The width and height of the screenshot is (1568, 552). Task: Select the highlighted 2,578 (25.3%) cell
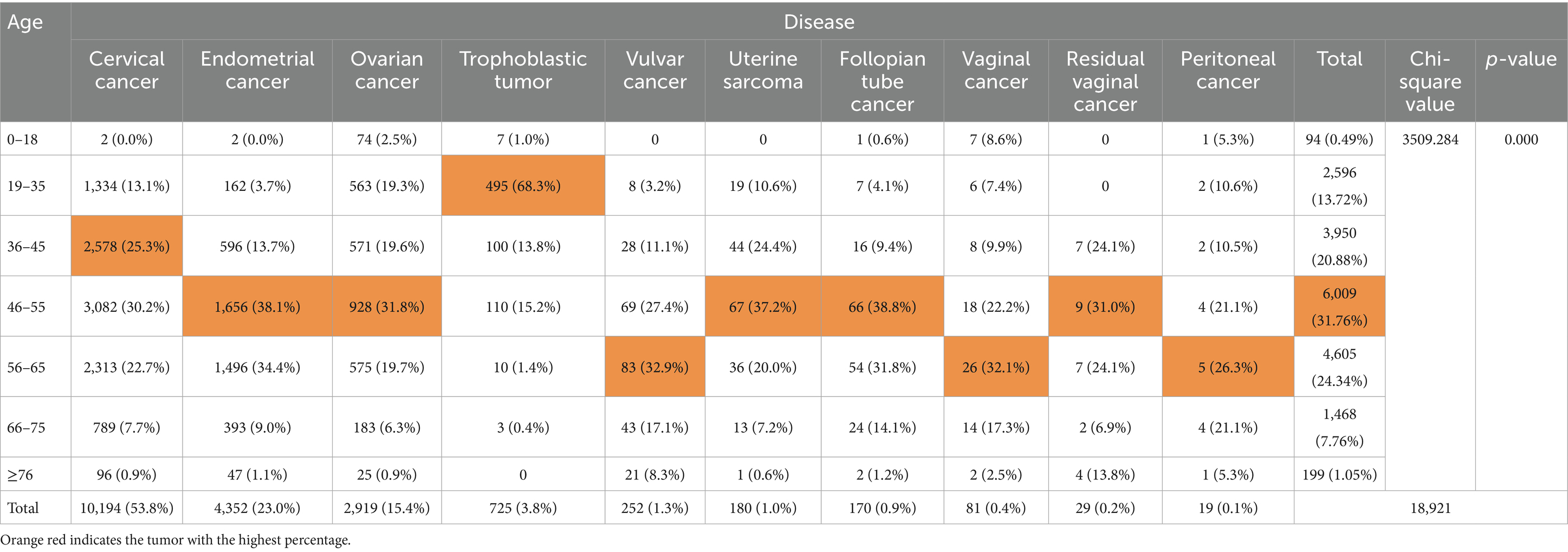(x=127, y=246)
